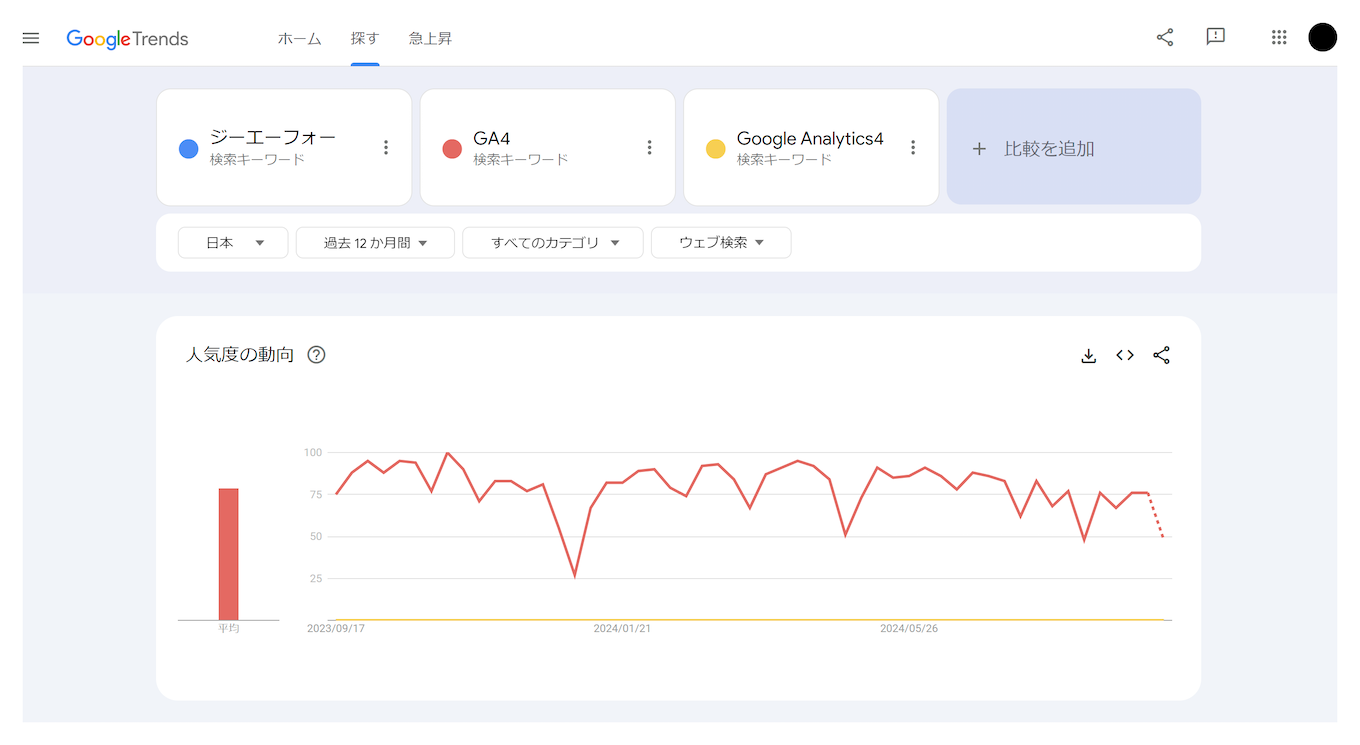Open help for 人気度の動向
The width and height of the screenshot is (1360, 745).
tap(317, 355)
